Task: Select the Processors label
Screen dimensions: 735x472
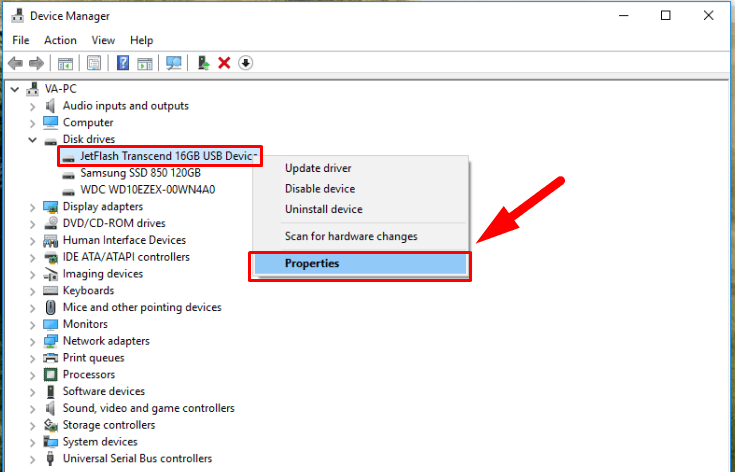Action: click(89, 375)
